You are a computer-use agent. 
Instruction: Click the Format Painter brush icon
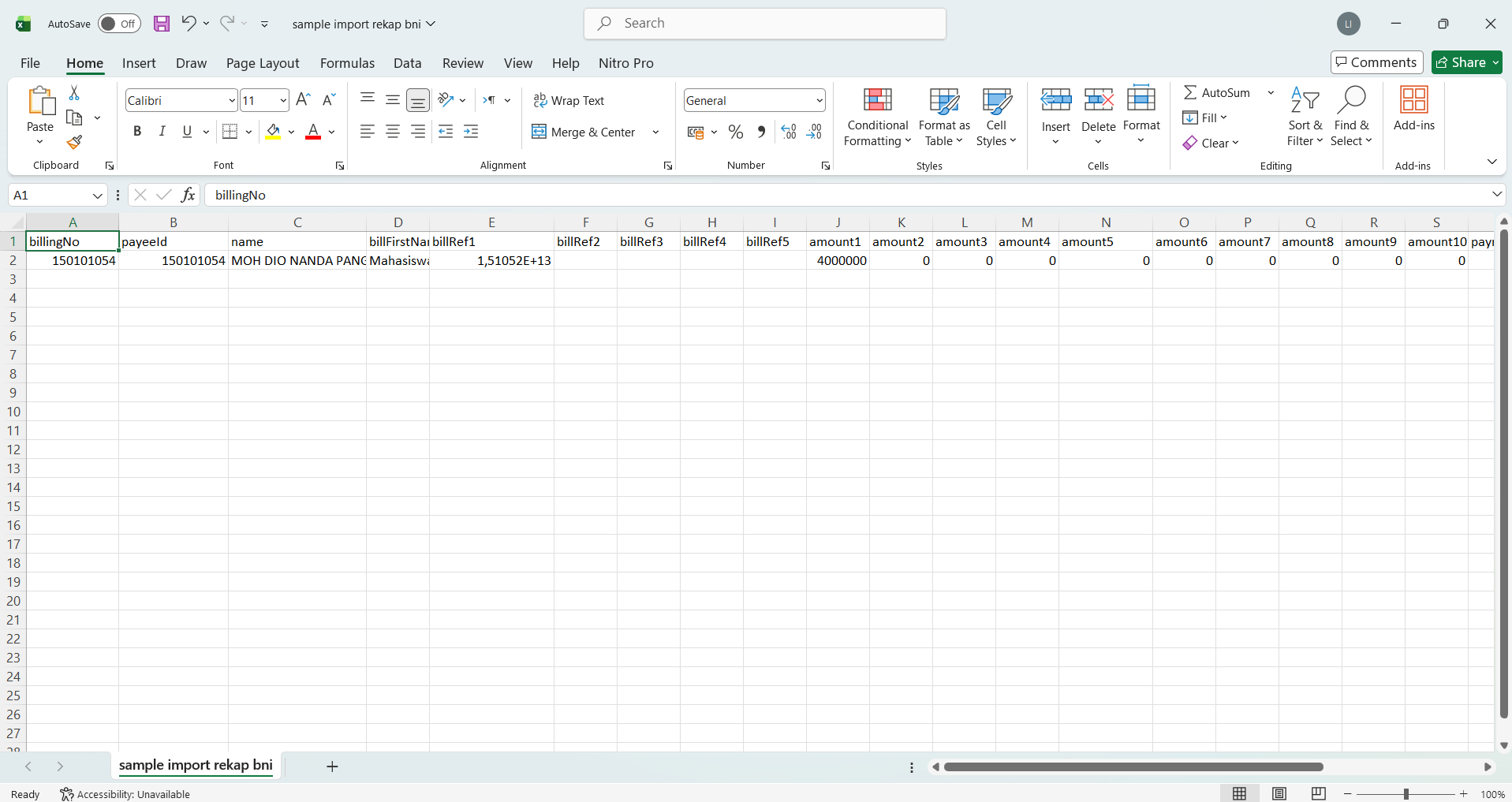[x=74, y=143]
